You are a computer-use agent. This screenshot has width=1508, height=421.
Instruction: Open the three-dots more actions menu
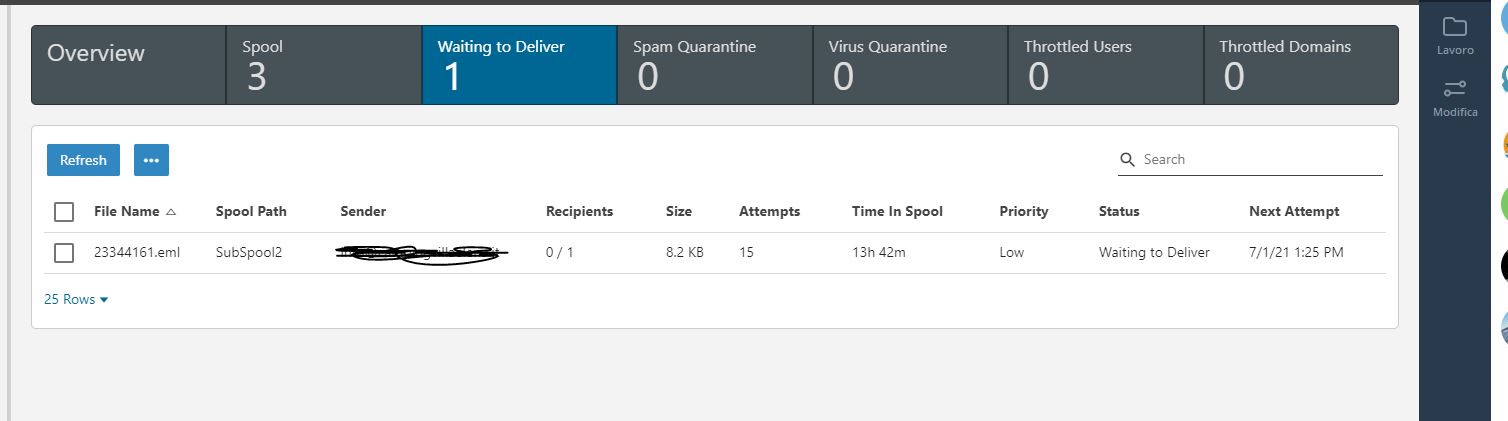coord(151,160)
